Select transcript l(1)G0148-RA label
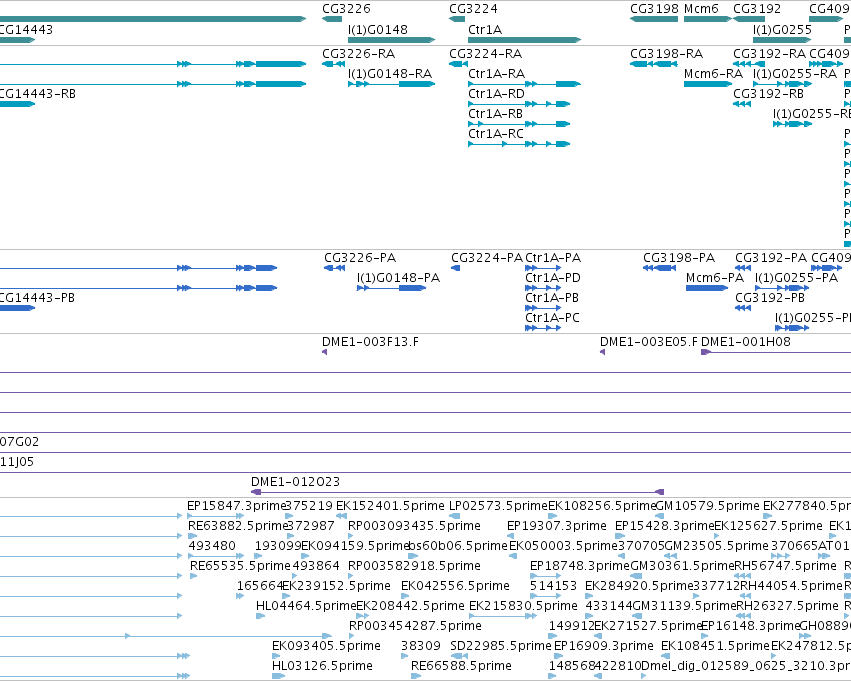Screen dimensions: 851x681 click(x=390, y=73)
